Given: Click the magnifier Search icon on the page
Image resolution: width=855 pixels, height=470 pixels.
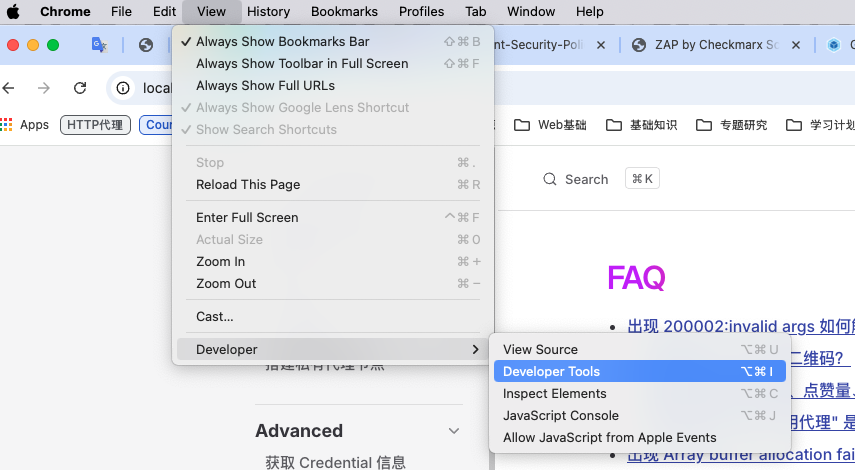Looking at the screenshot, I should [x=550, y=179].
